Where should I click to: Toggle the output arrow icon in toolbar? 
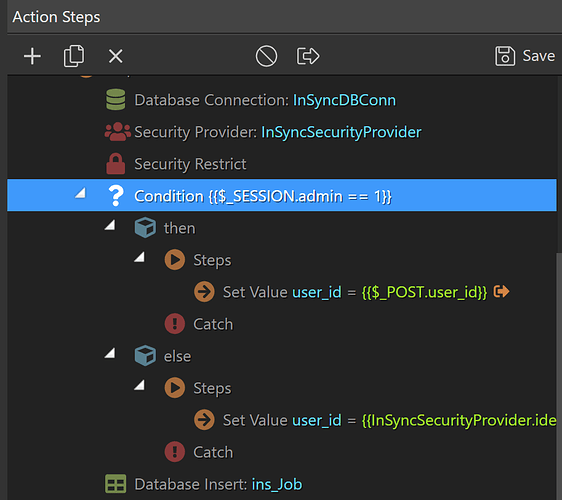(308, 56)
